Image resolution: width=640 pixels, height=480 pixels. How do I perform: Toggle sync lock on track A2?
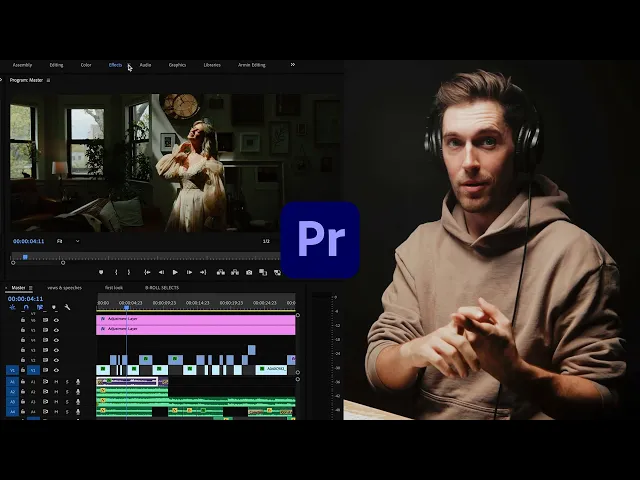point(45,392)
